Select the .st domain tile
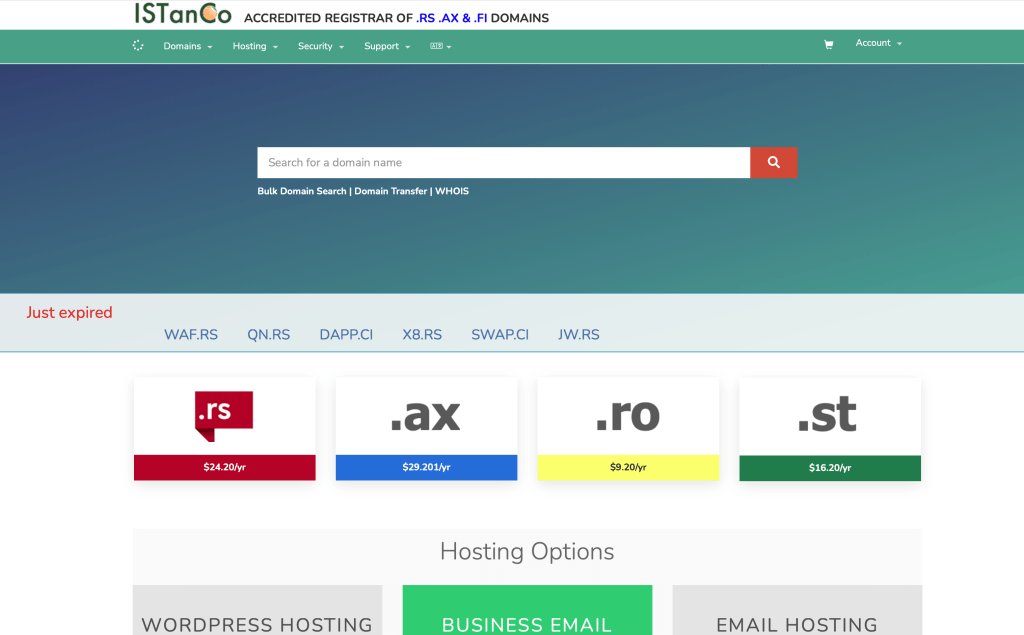1024x635 pixels. point(829,416)
